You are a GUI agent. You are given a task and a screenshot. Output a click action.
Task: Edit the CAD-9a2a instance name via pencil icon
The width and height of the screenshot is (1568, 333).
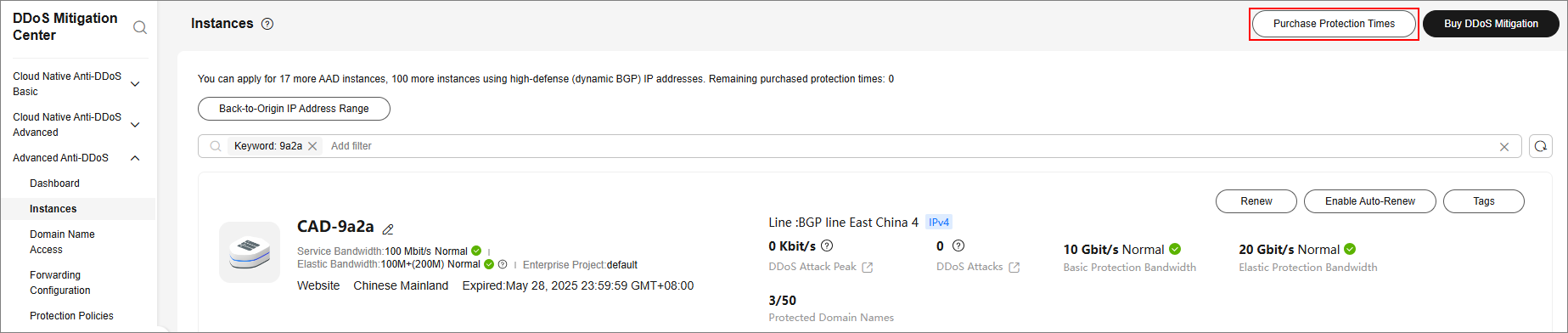[388, 229]
